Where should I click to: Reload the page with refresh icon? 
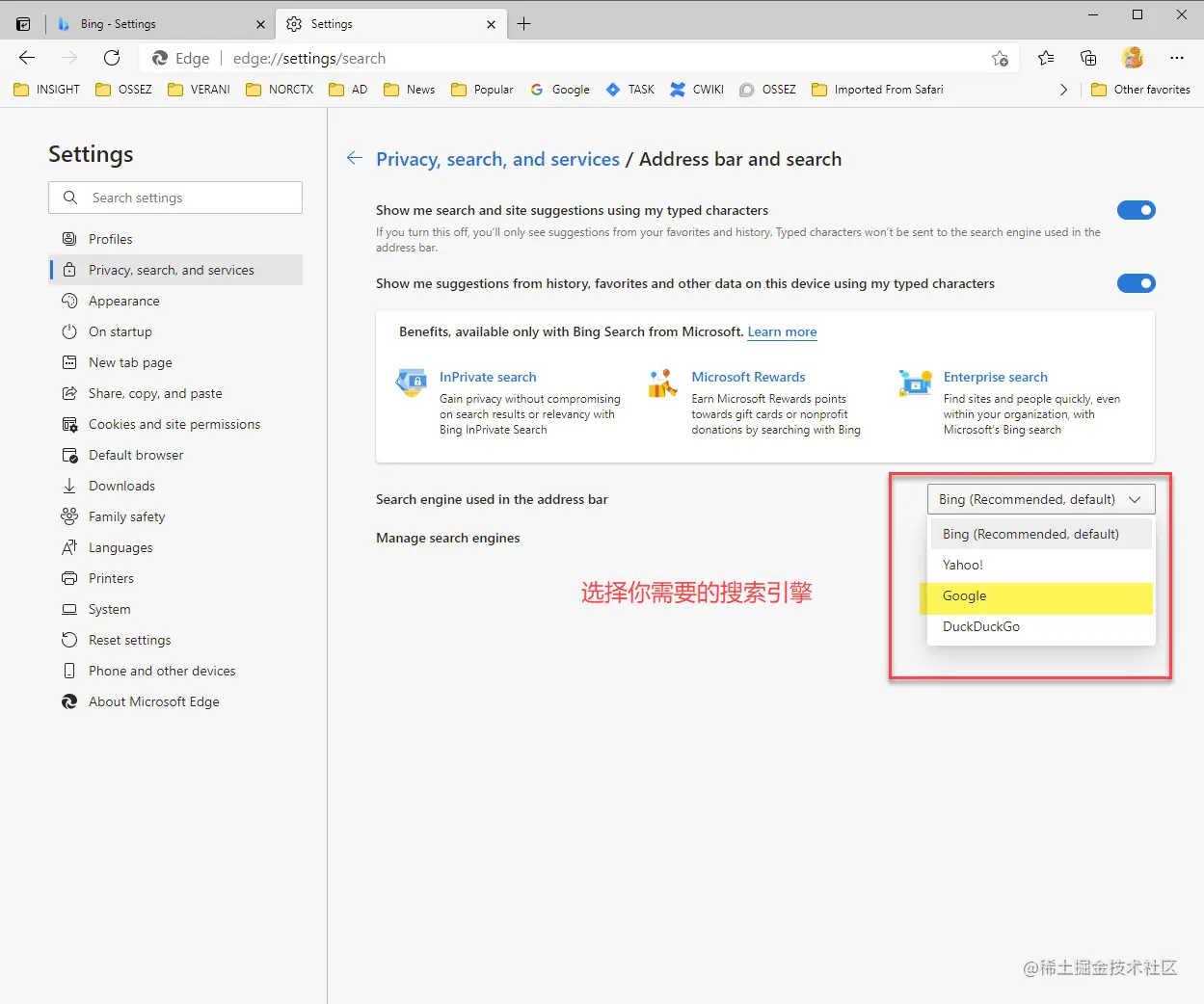[112, 58]
